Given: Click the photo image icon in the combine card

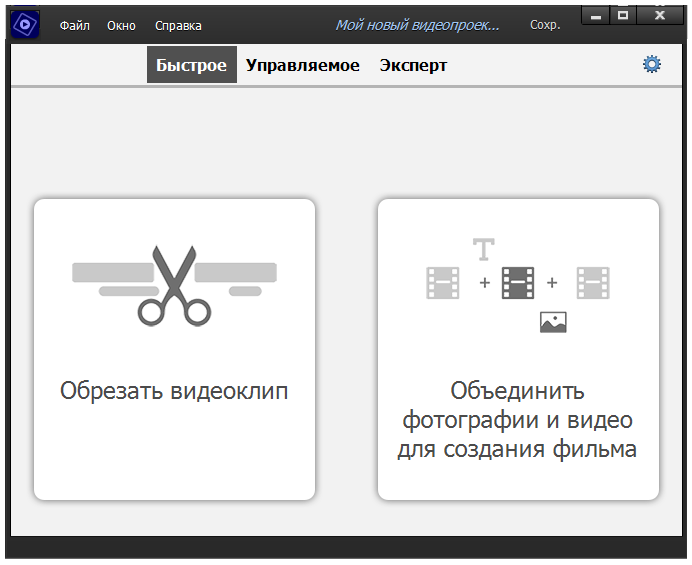Looking at the screenshot, I should 553,322.
